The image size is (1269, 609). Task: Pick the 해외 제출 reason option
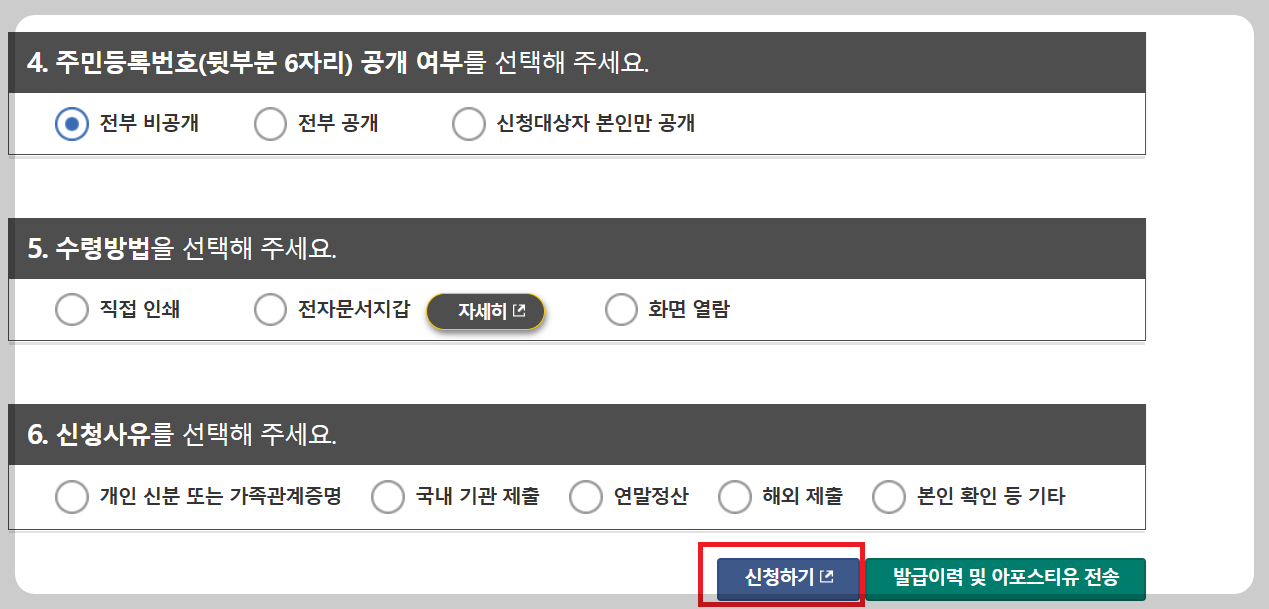point(735,496)
